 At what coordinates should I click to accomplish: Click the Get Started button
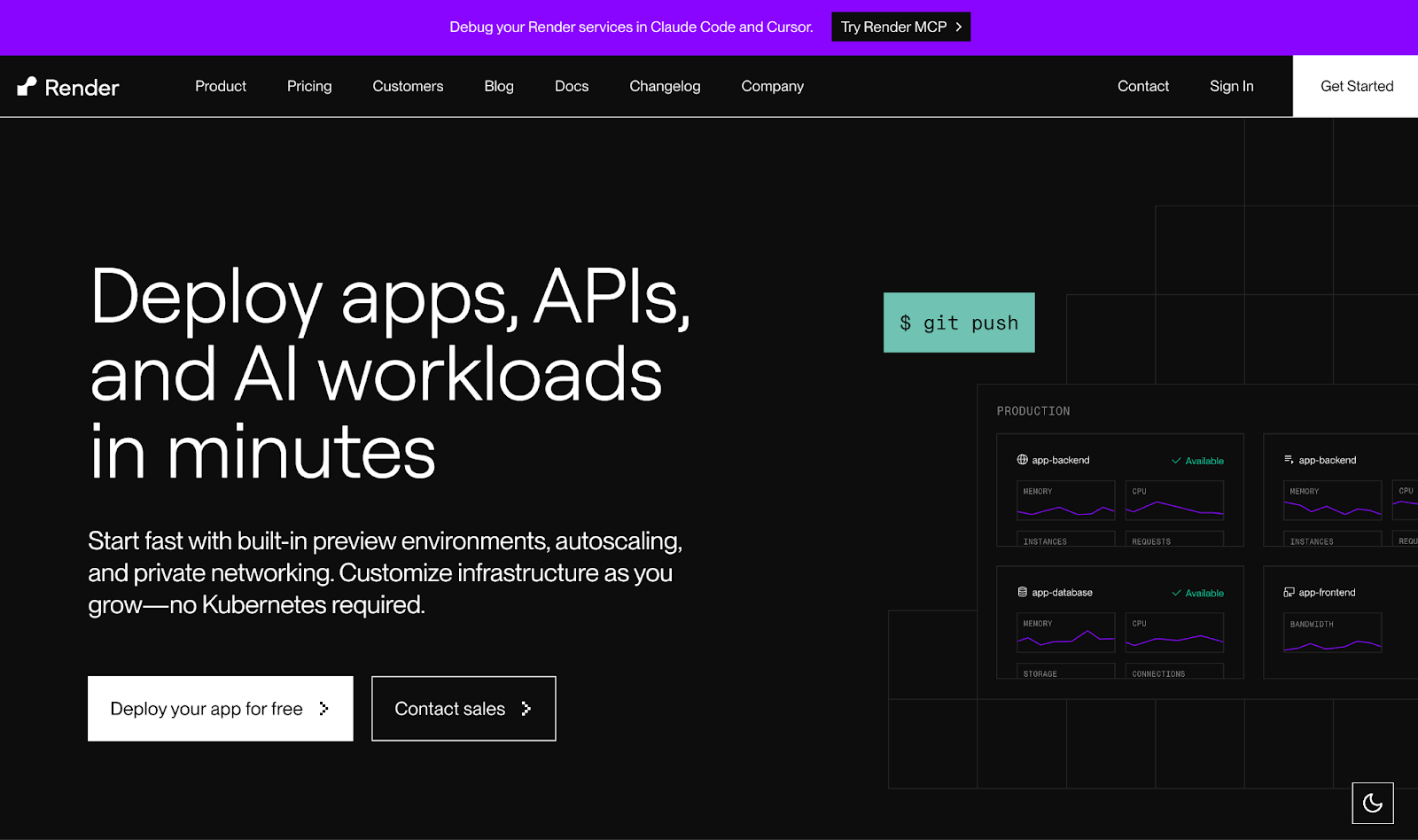pos(1356,86)
